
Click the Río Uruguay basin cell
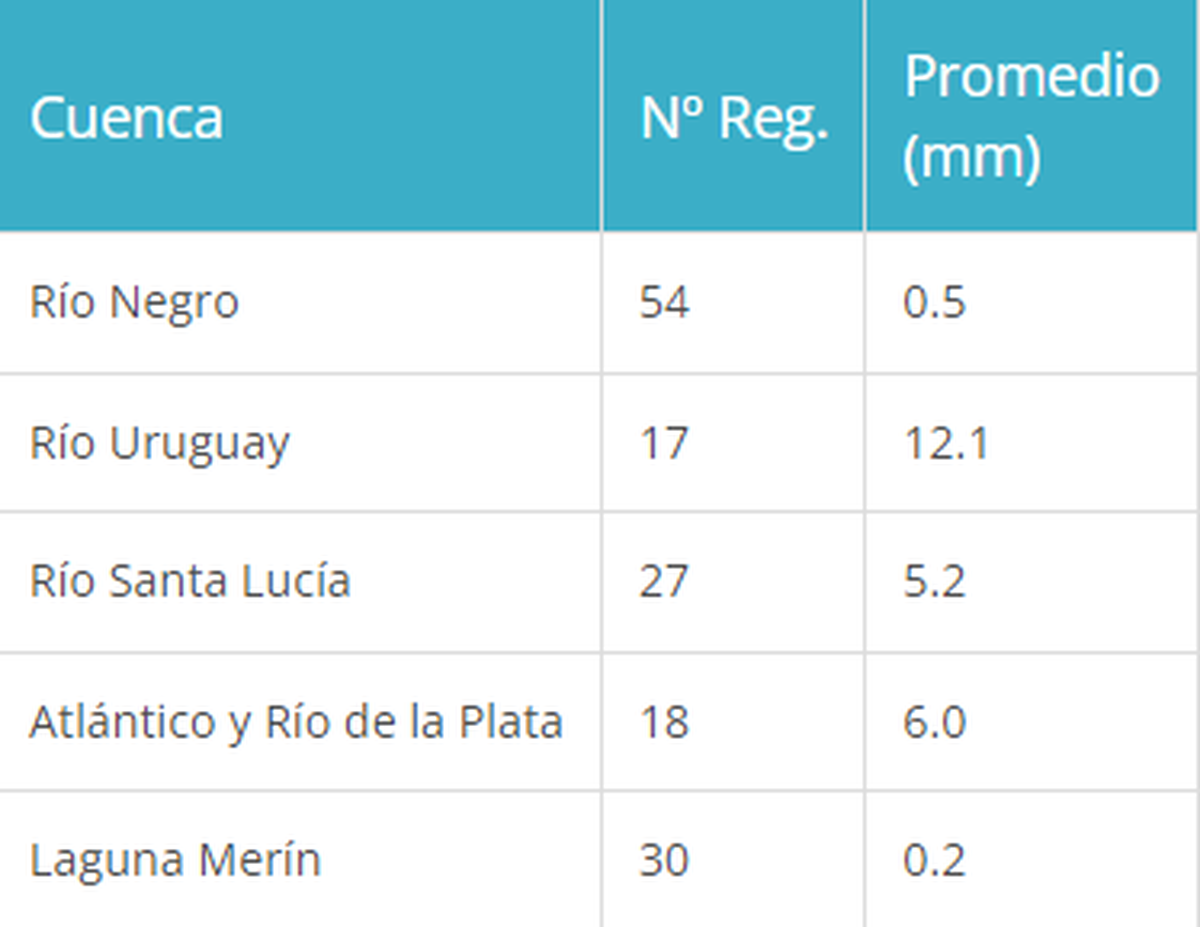(x=159, y=443)
